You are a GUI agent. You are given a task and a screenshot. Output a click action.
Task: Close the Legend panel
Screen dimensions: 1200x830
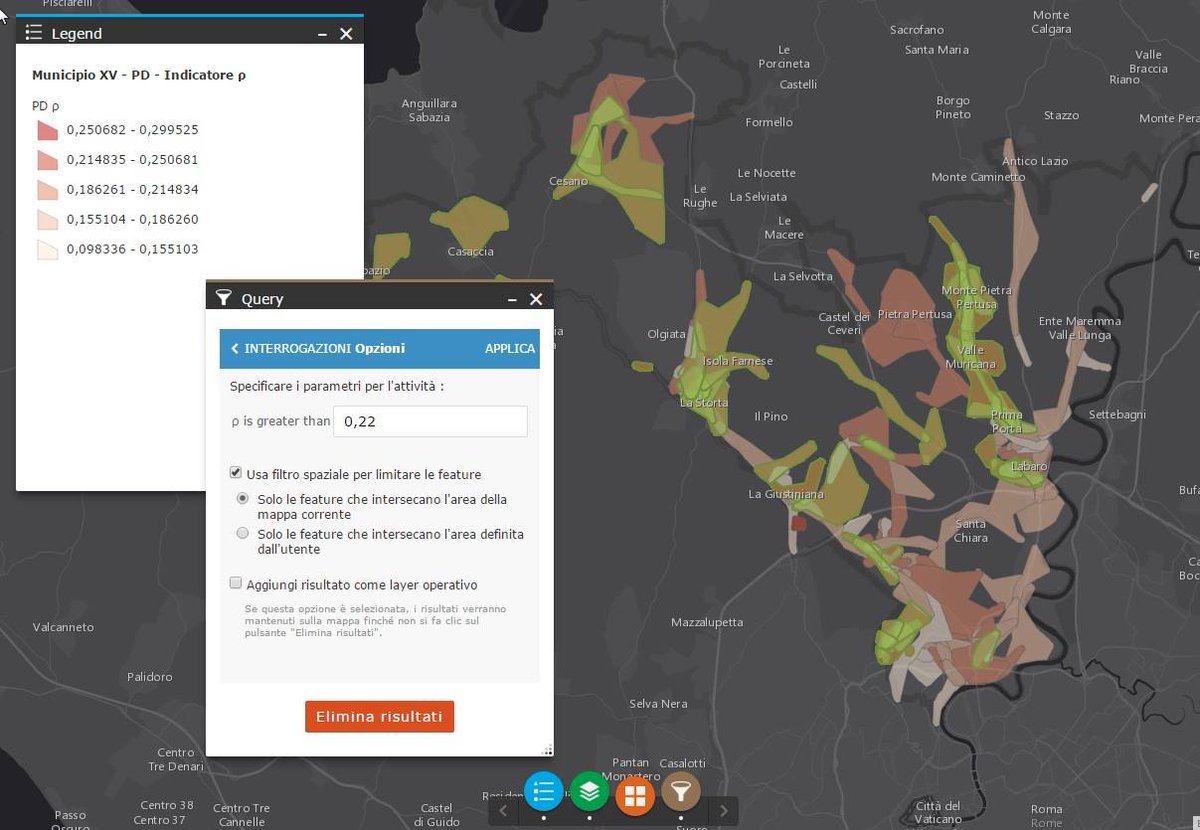(x=346, y=34)
